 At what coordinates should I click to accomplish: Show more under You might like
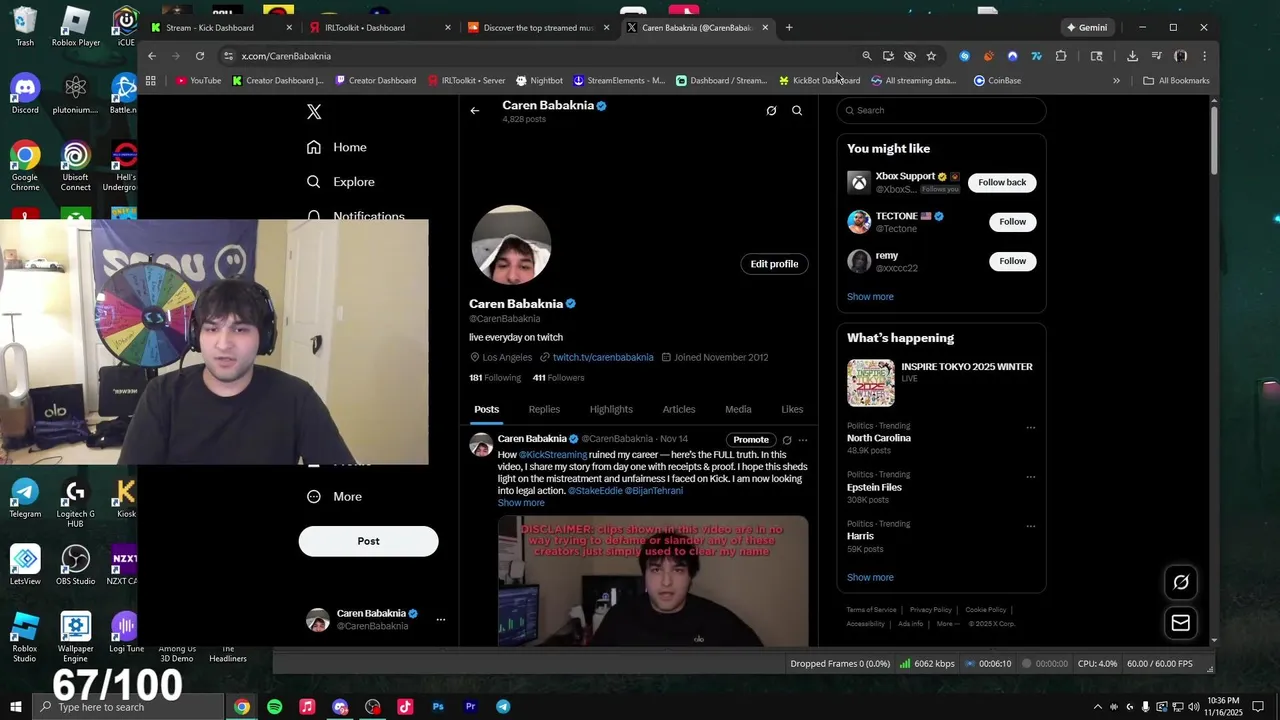870,297
